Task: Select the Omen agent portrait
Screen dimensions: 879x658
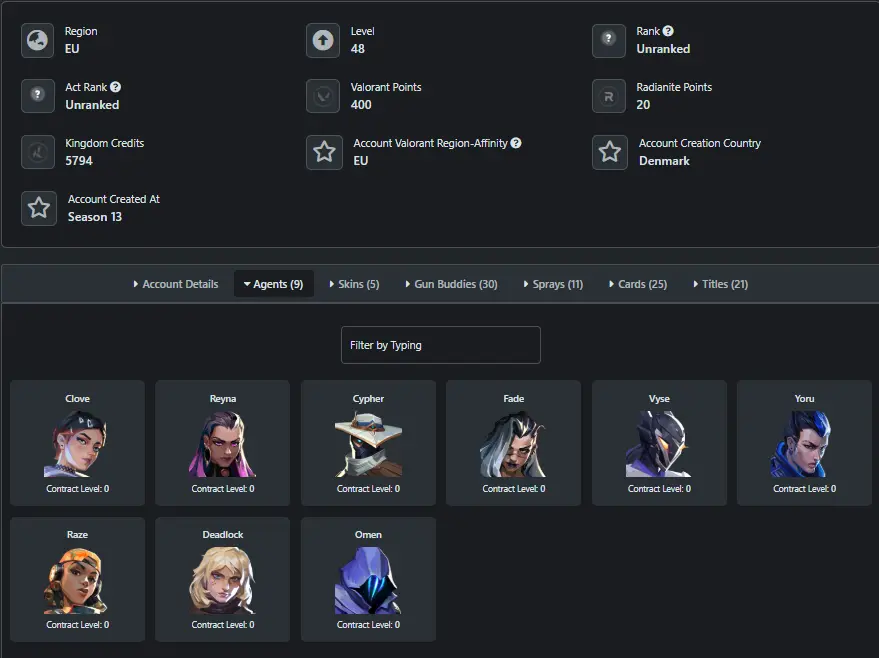Action: click(x=368, y=580)
